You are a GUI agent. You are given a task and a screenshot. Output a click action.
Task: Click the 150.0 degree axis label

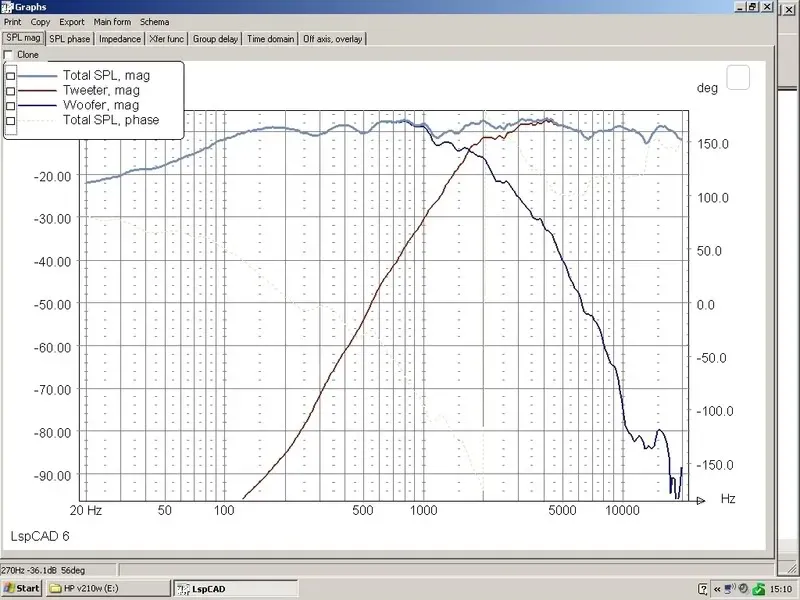(713, 144)
